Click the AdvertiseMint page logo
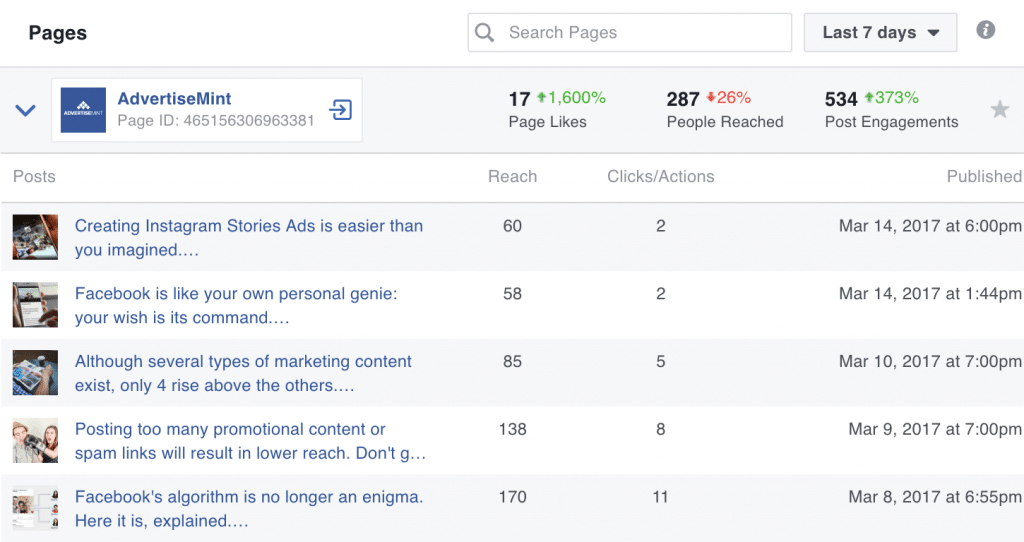Viewport: 1024px width, 542px height. (x=83, y=110)
